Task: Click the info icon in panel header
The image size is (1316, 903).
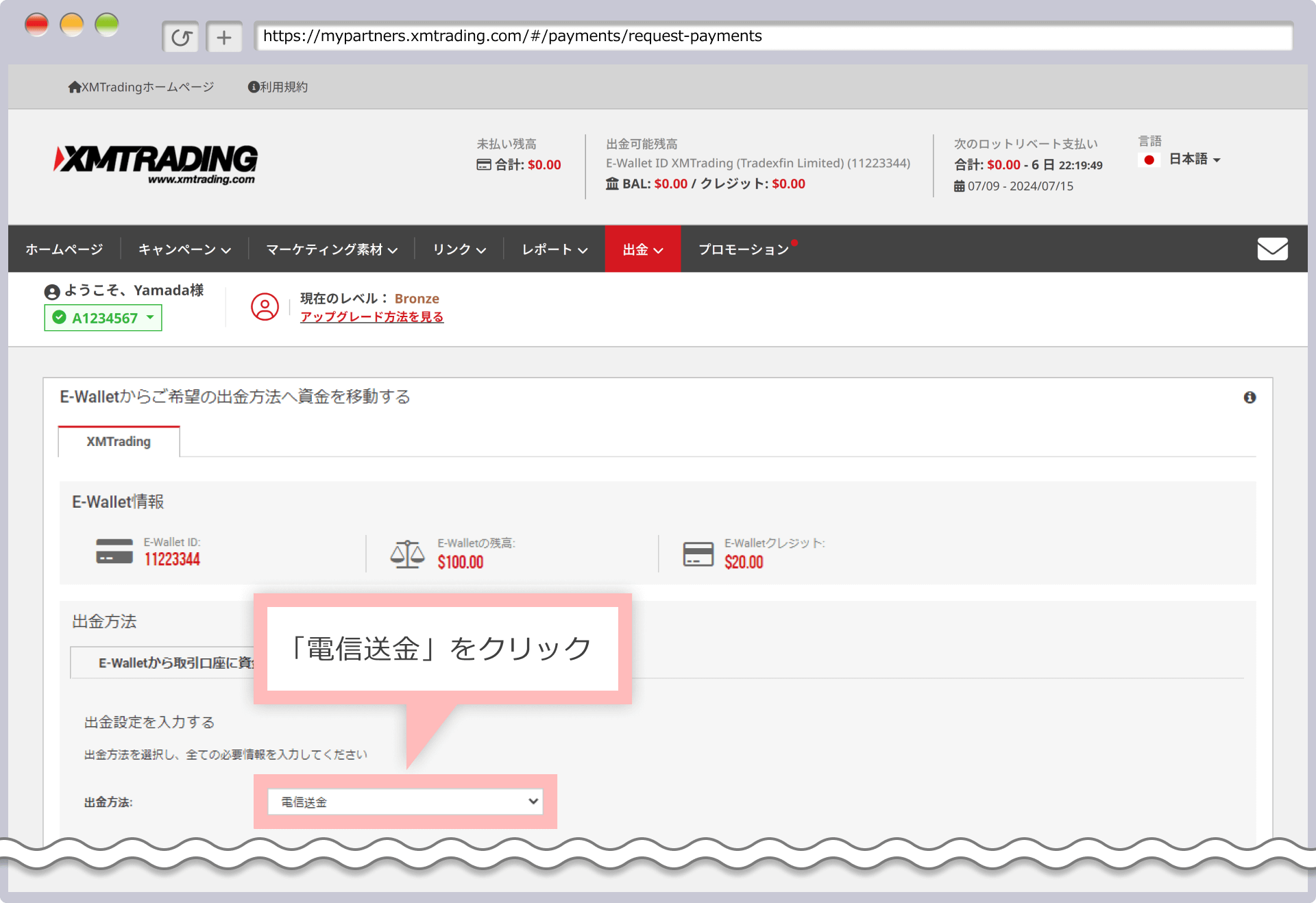Action: (x=1250, y=397)
